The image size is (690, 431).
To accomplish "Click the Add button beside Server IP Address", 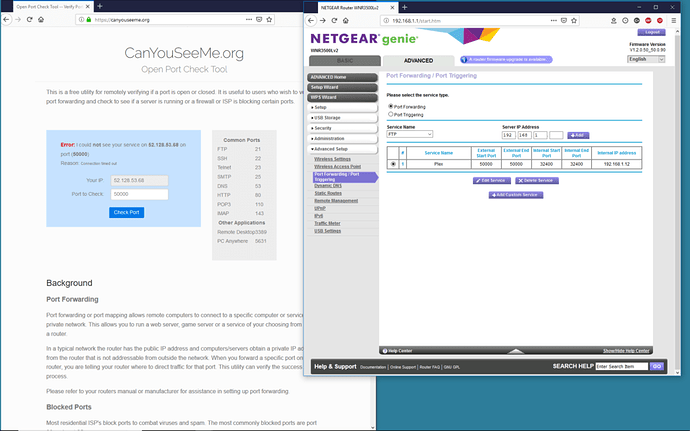I will pyautogui.click(x=578, y=135).
